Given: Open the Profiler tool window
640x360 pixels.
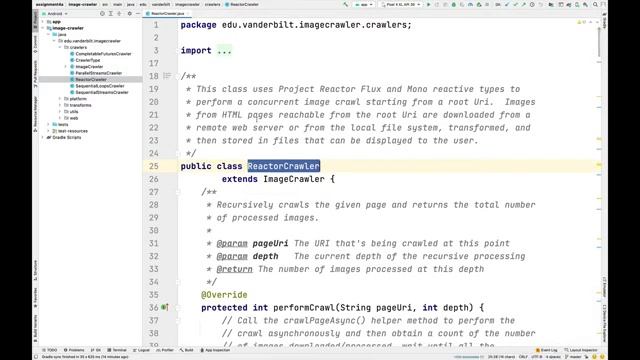Looking at the screenshot, I should 165,350.
